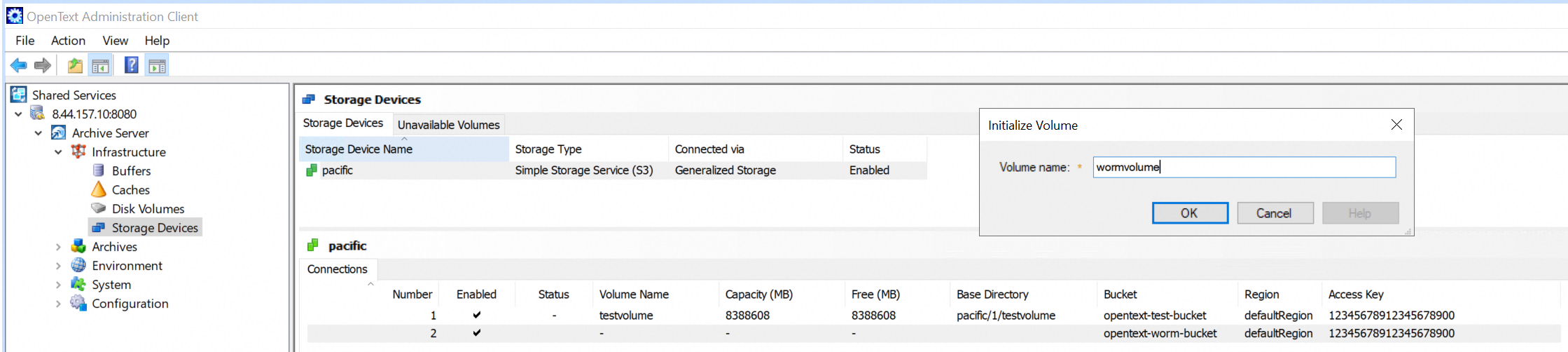Collapse the Infrastructure tree node
The height and width of the screenshot is (352, 1568).
58,151
